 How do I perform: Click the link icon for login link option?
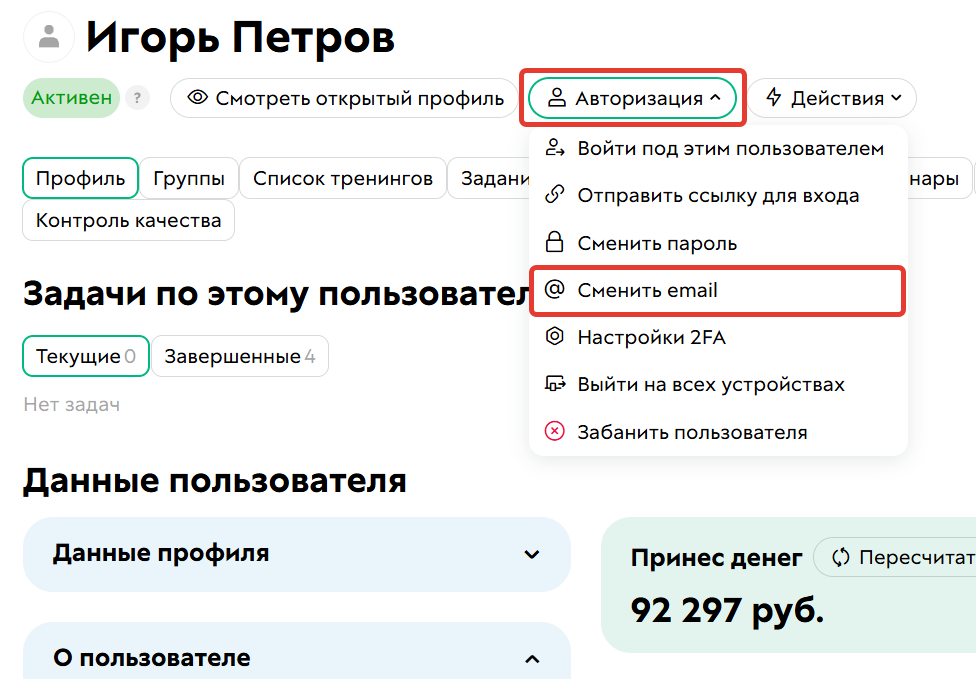point(555,195)
